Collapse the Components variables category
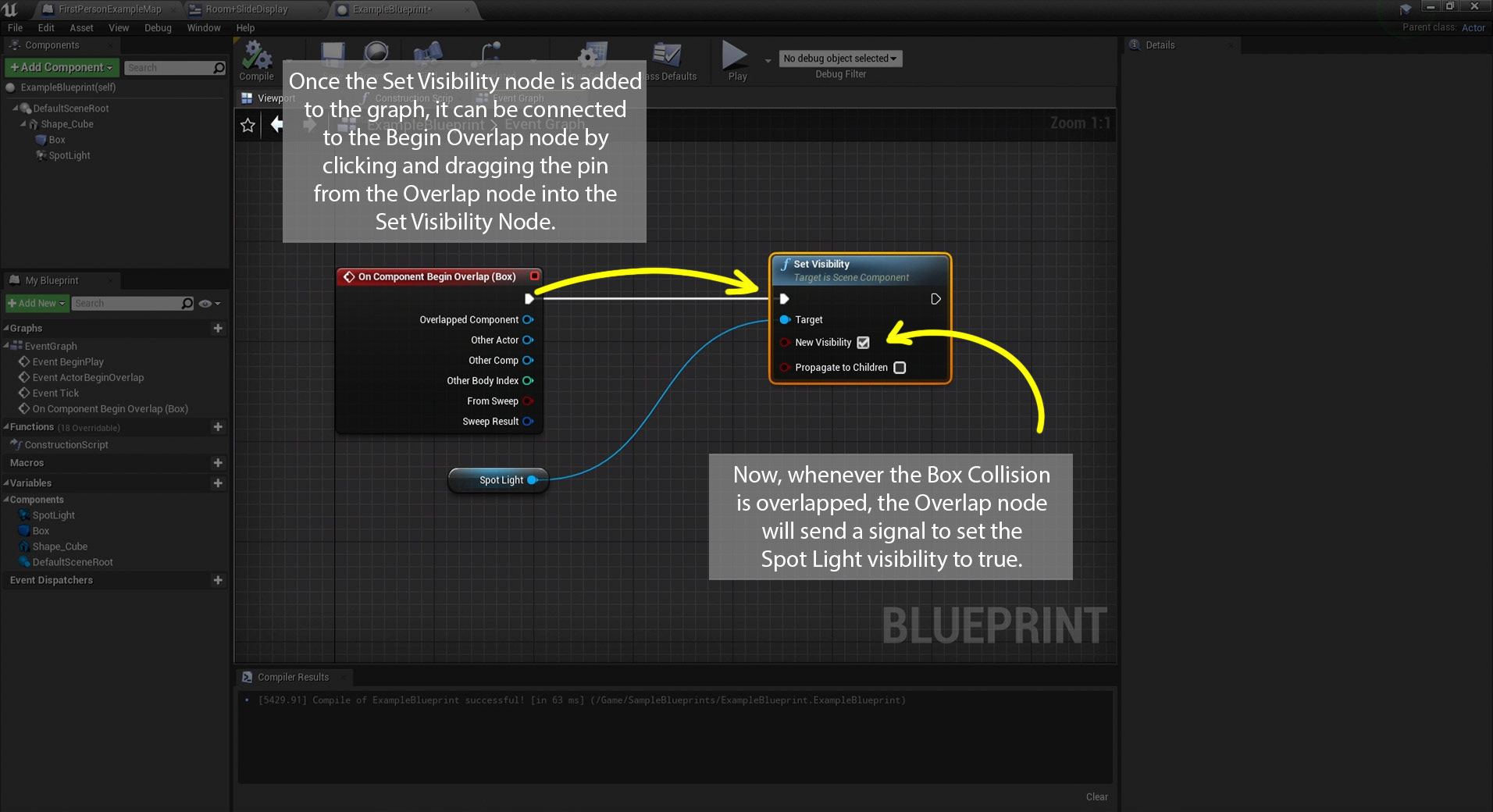This screenshot has height=812, width=1493. click(6, 499)
